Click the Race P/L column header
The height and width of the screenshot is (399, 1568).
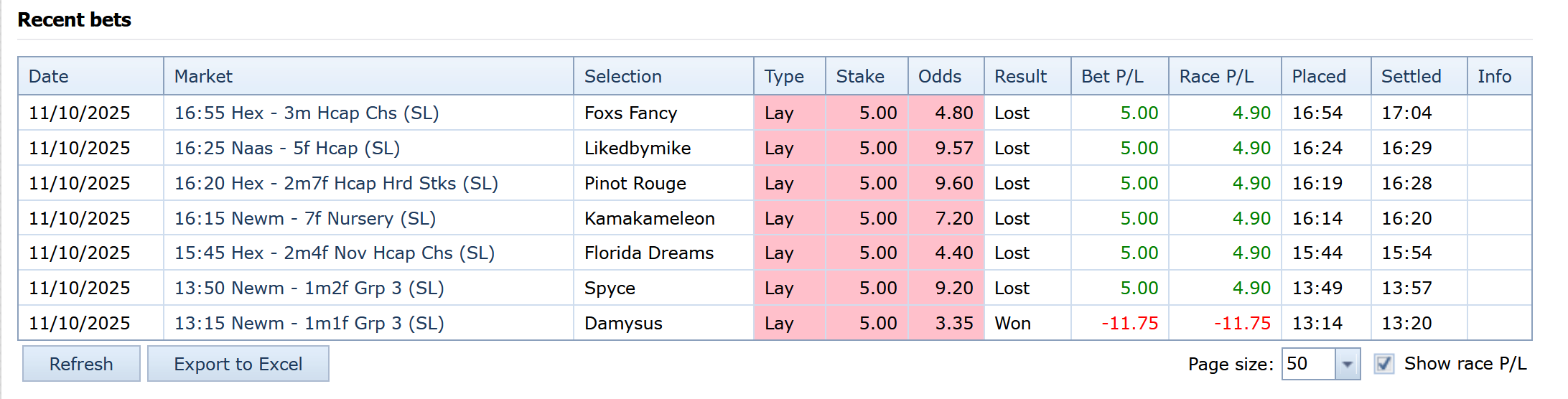point(1216,76)
